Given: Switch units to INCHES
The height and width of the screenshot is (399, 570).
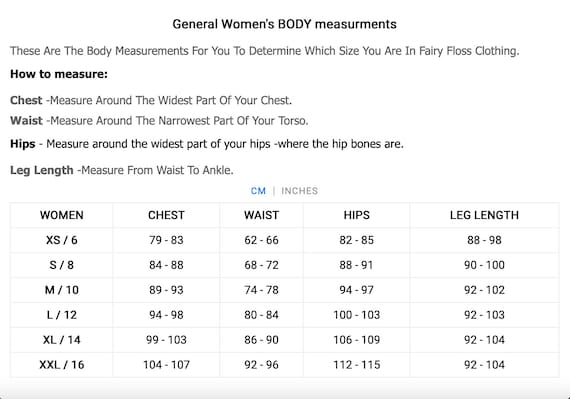Looking at the screenshot, I should [x=300, y=191].
